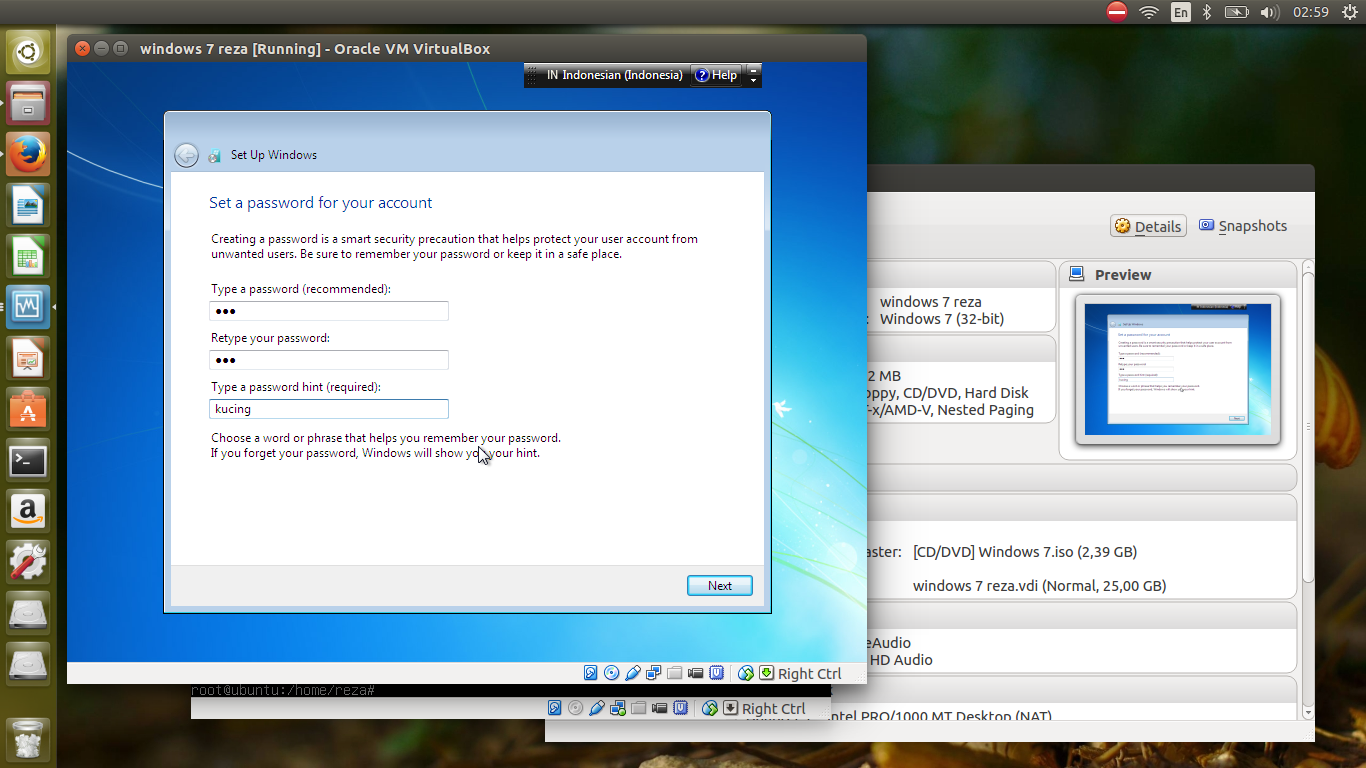The height and width of the screenshot is (768, 1366).
Task: Click 'windows 7 reza.vdi (Normal, 25,00 GB)' entry
Action: click(x=1040, y=586)
